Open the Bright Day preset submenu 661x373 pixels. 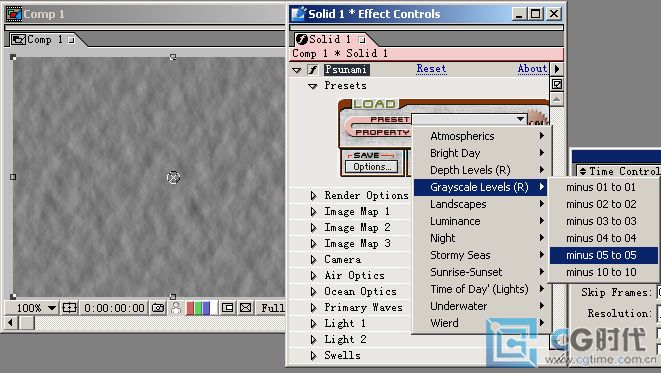click(x=480, y=153)
